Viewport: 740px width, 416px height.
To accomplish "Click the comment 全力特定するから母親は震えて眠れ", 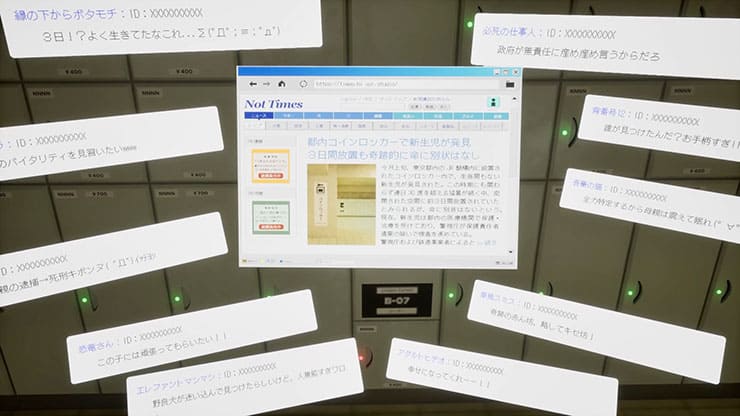I will click(x=650, y=205).
